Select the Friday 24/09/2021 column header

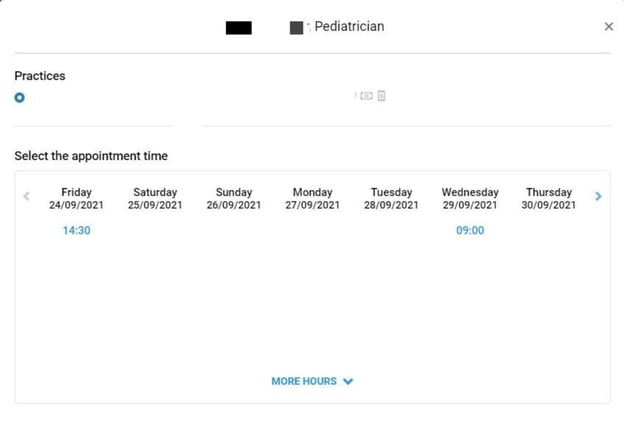(76, 199)
